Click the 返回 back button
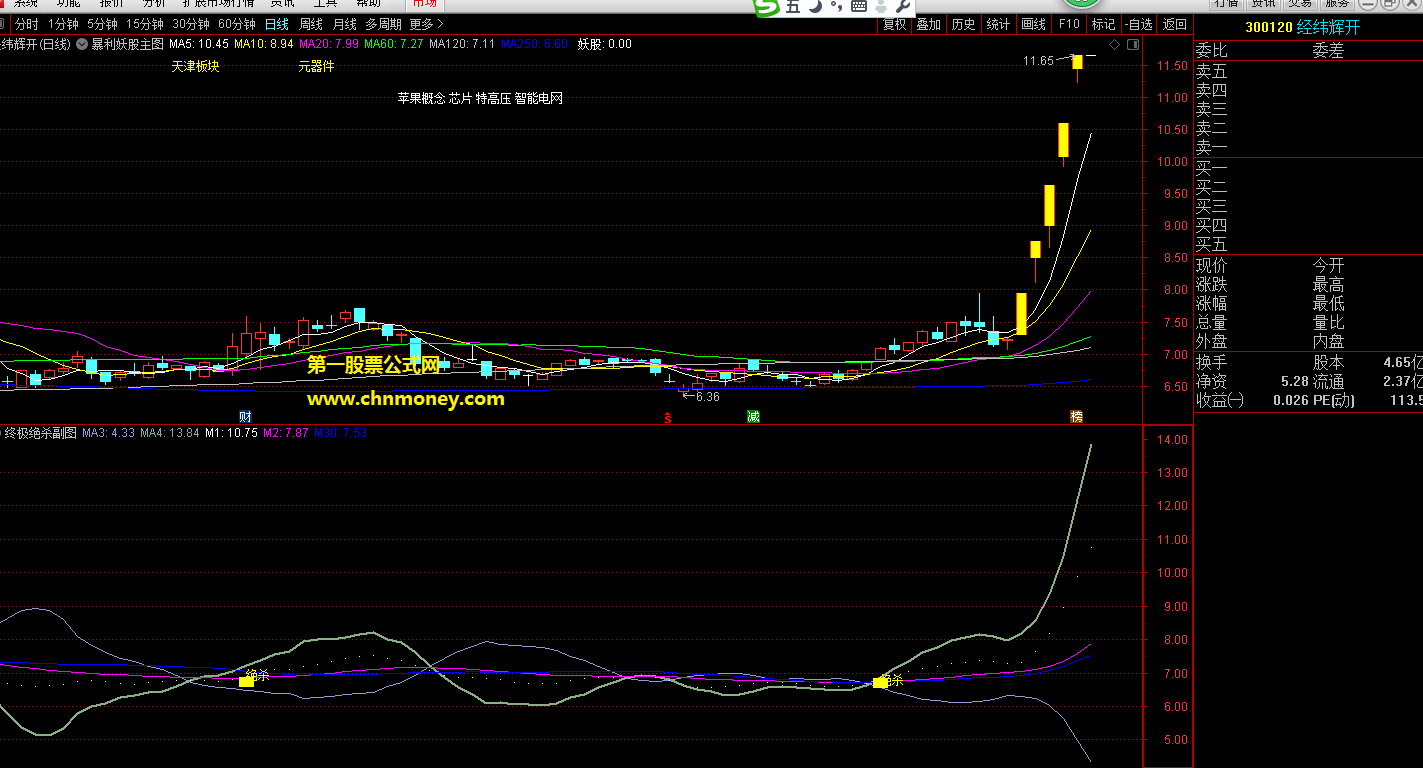This screenshot has width=1423, height=768. tap(1175, 24)
